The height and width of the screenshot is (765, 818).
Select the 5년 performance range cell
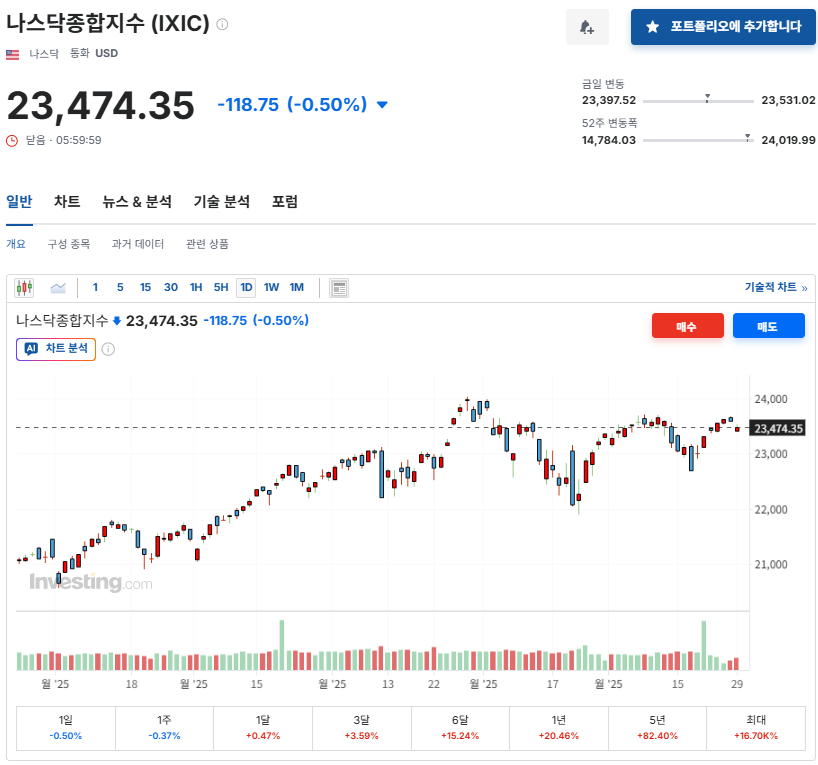click(x=657, y=728)
